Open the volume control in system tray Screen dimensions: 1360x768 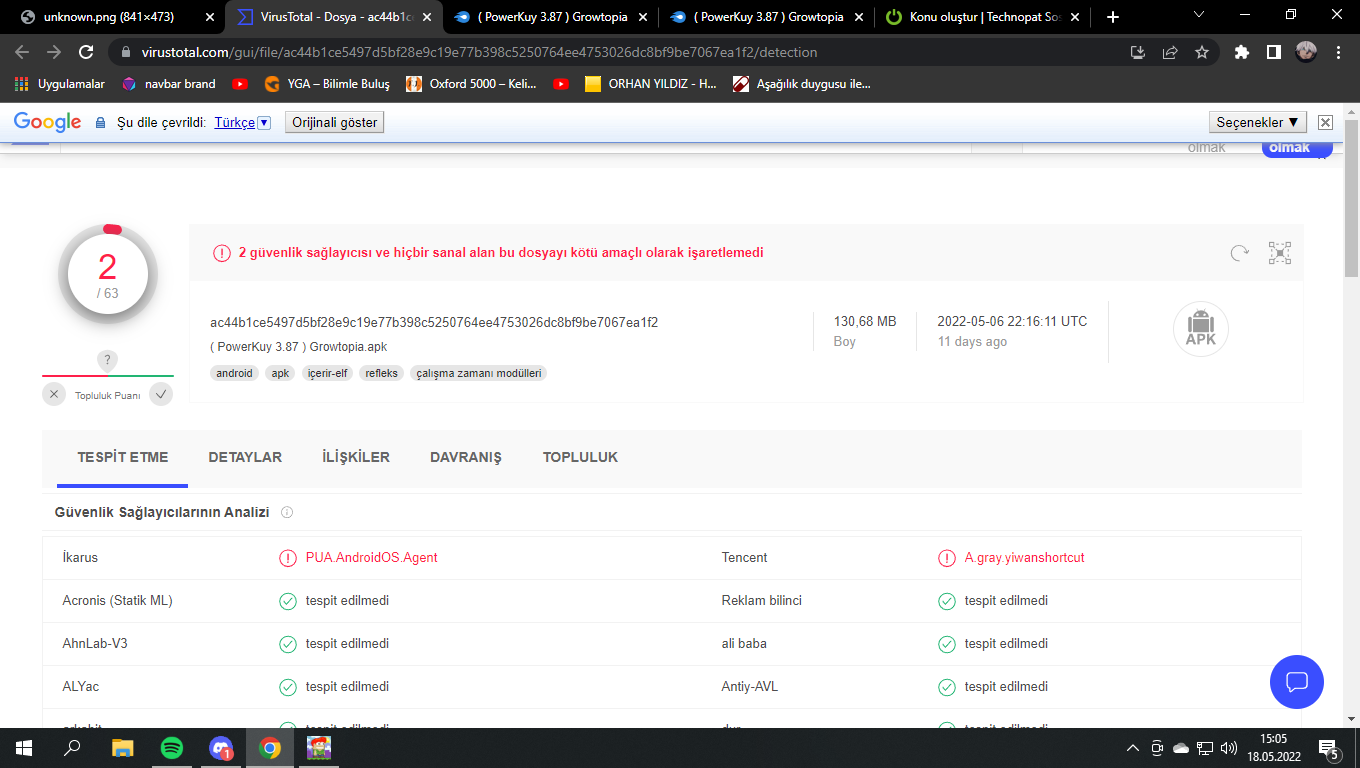click(1229, 748)
